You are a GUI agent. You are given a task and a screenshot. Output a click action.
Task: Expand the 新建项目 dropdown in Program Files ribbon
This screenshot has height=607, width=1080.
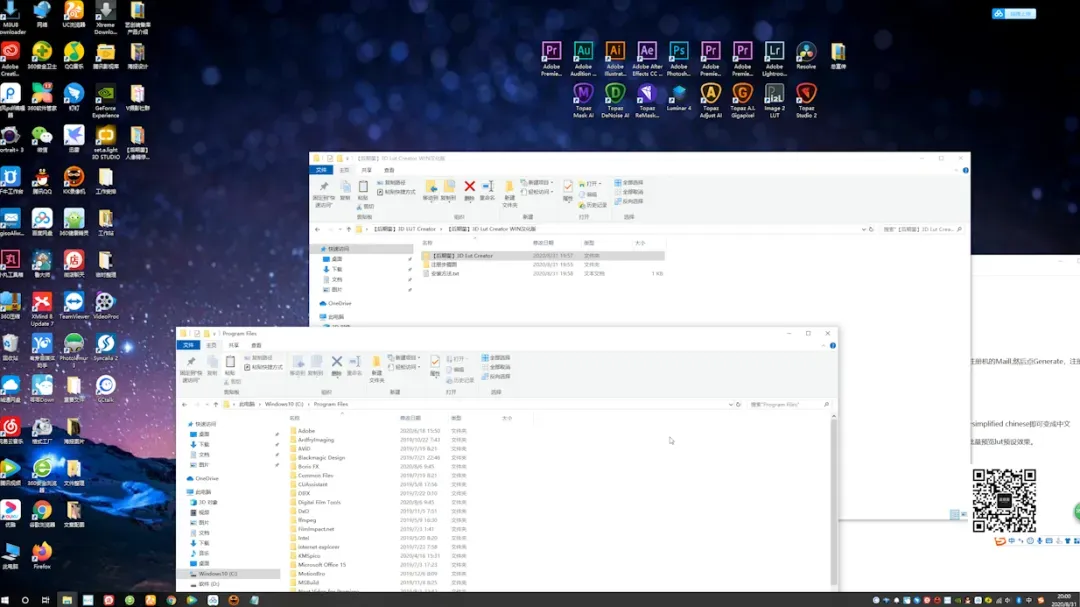[407, 357]
